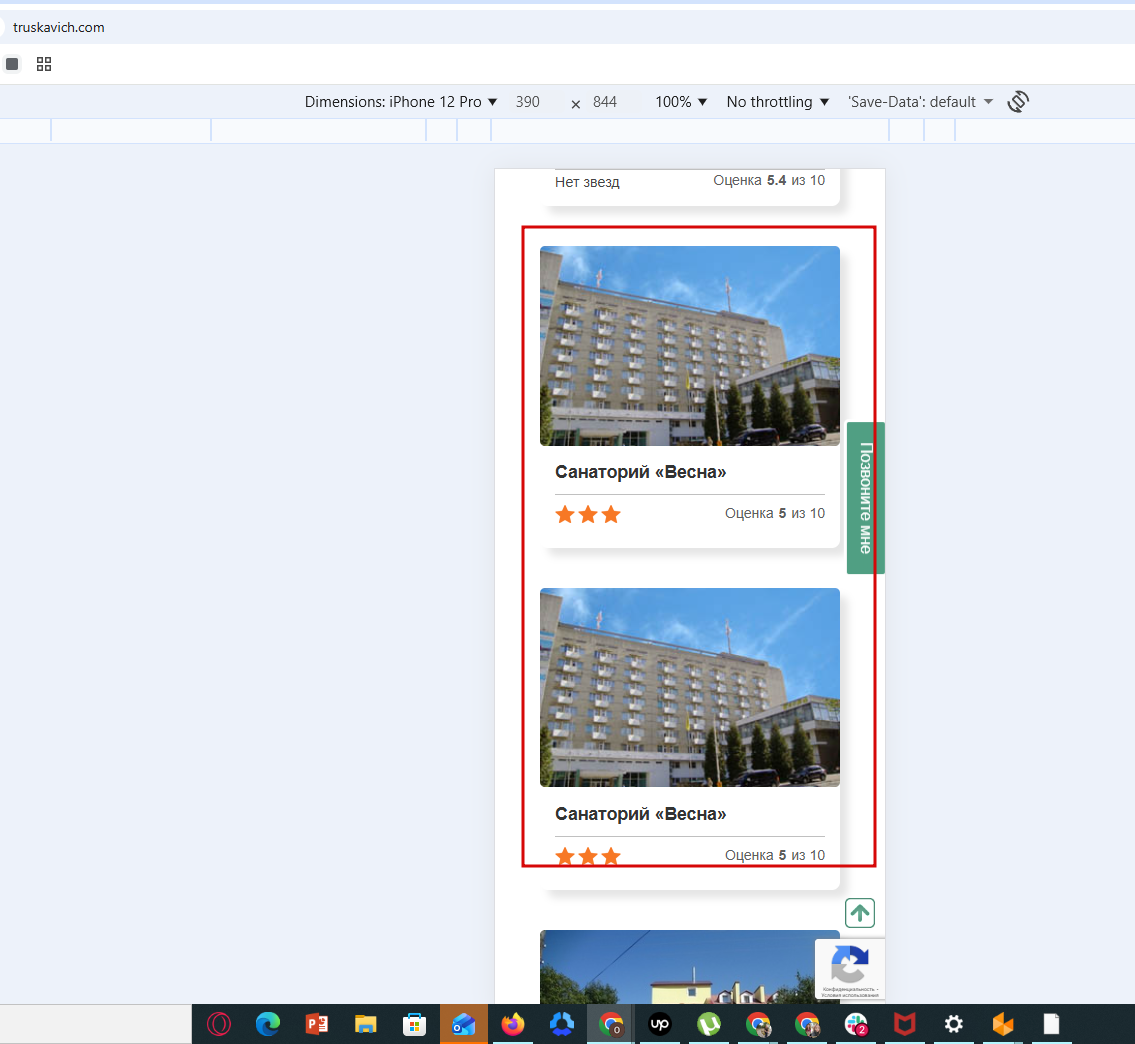The height and width of the screenshot is (1044, 1135).
Task: Open Upwork from the taskbar
Action: pos(659,1024)
